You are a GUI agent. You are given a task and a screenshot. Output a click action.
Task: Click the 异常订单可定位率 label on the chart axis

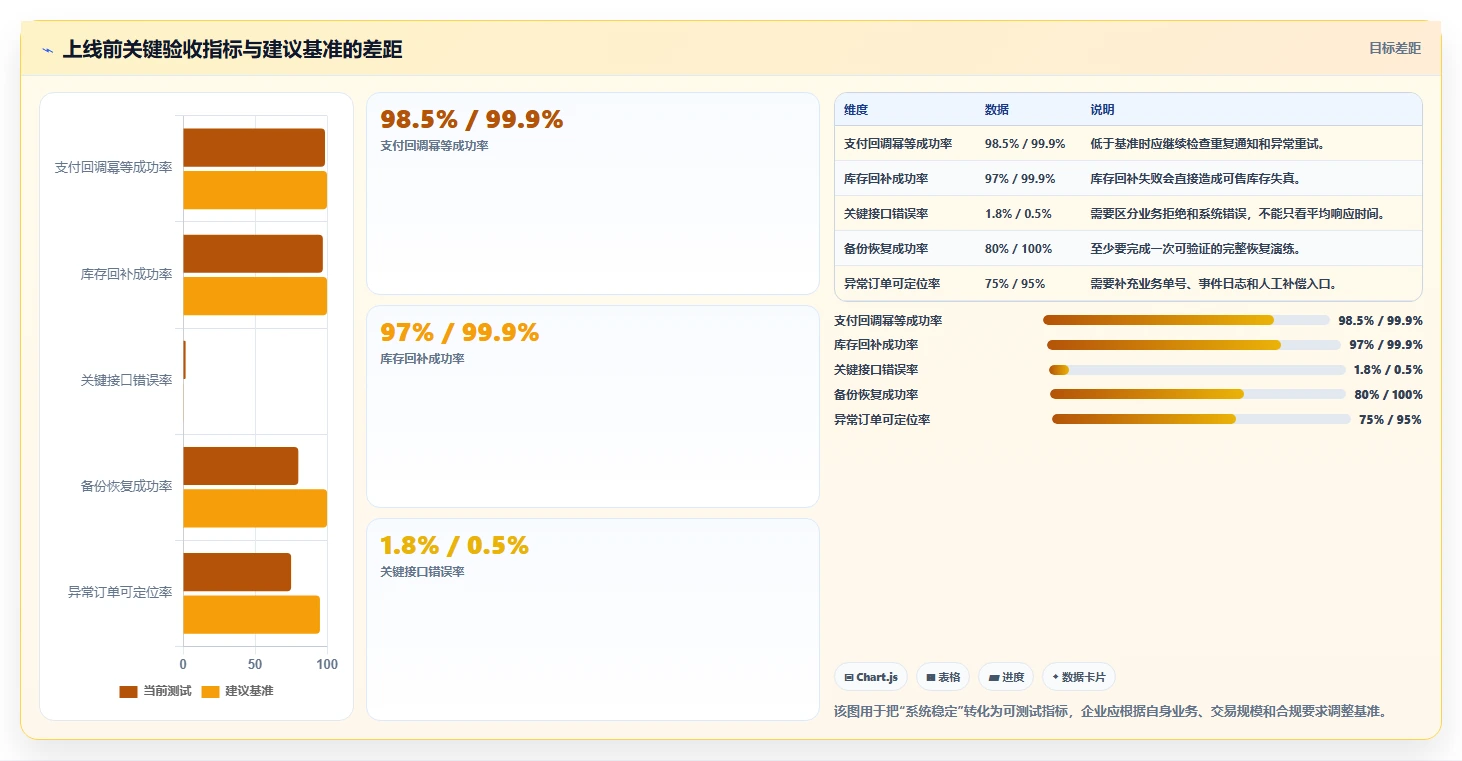(x=120, y=592)
